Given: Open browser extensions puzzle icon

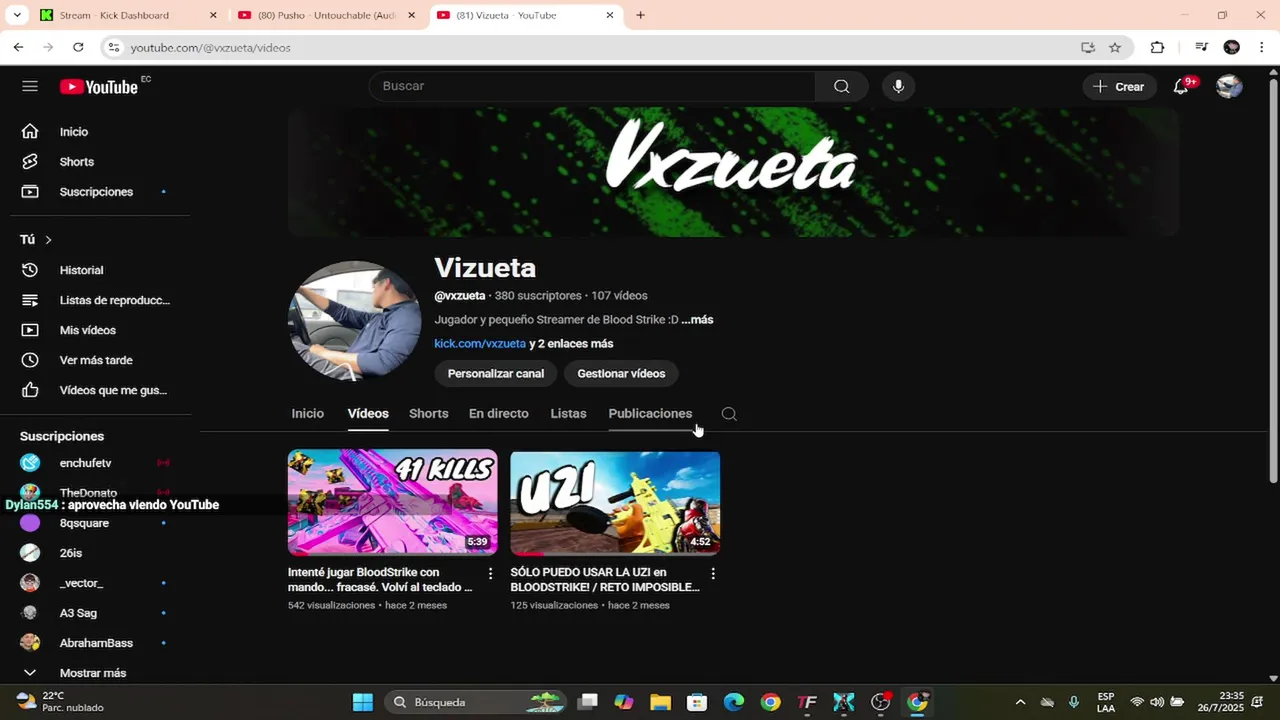Looking at the screenshot, I should pos(1157,47).
